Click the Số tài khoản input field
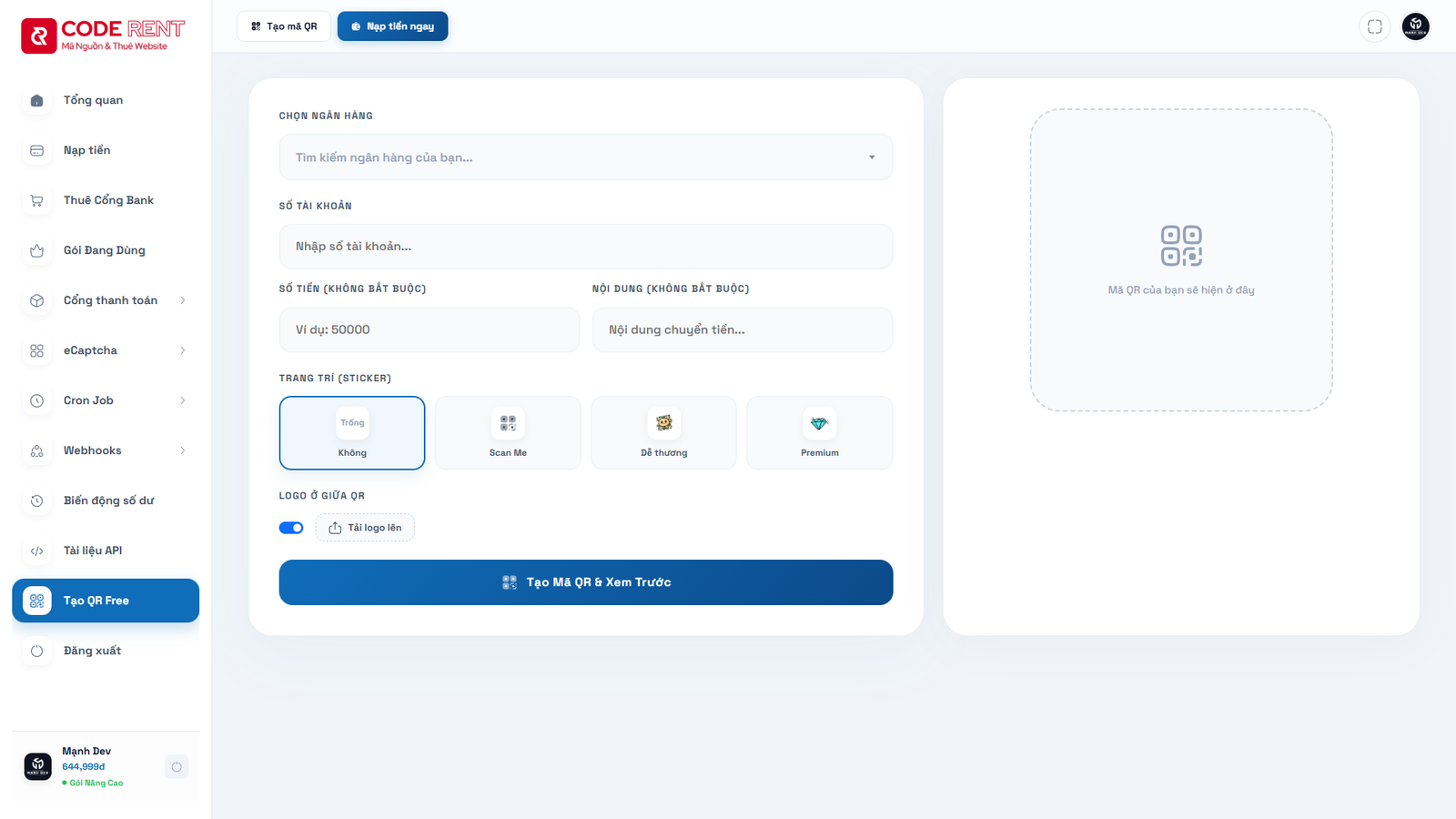The height and width of the screenshot is (819, 1456). click(x=585, y=246)
